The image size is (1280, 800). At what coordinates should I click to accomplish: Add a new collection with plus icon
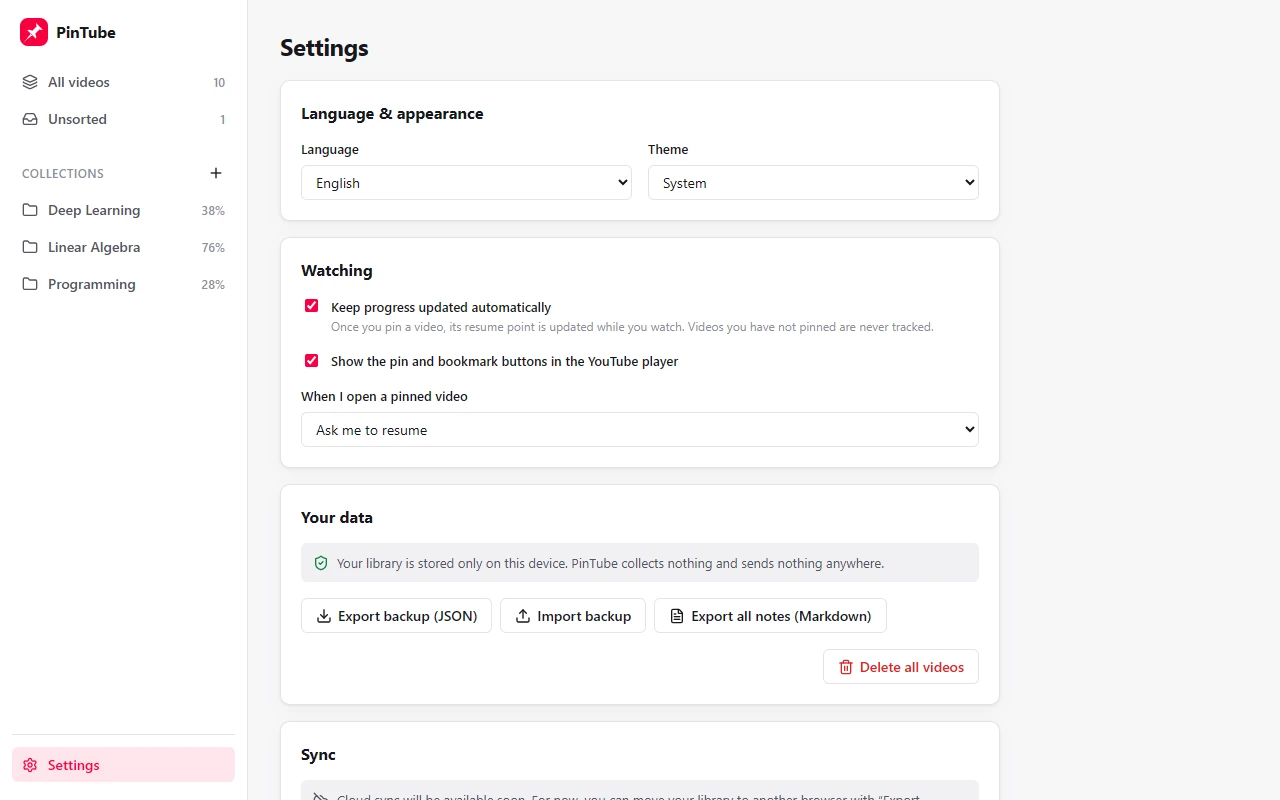(x=216, y=173)
